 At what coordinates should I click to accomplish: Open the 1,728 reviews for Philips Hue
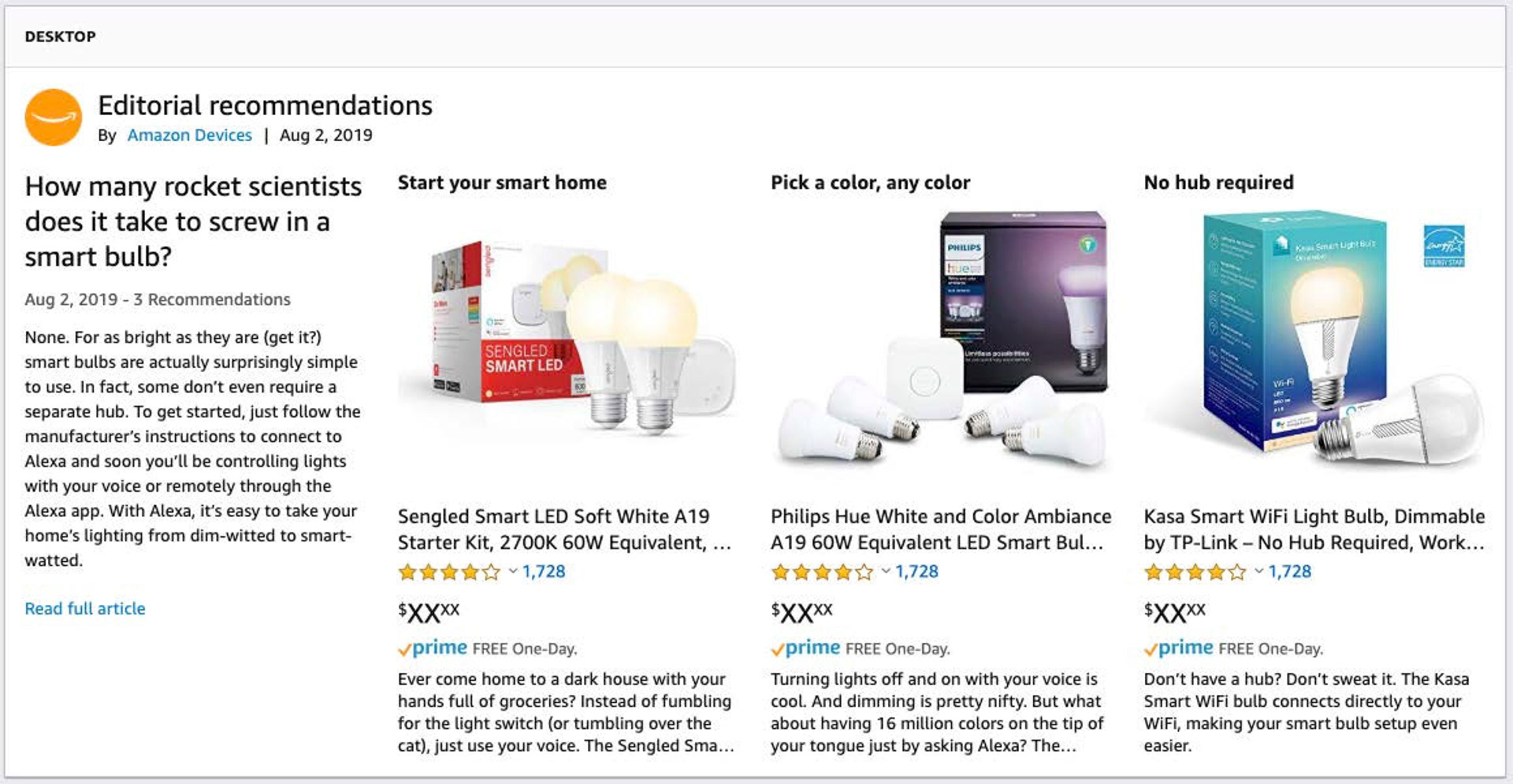point(916,571)
